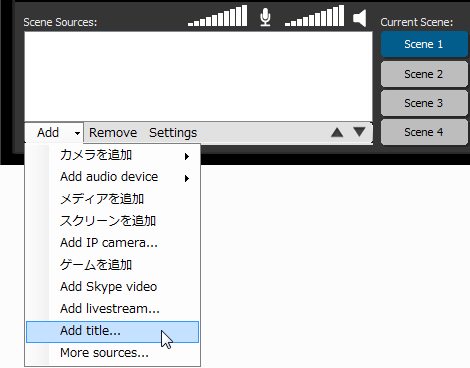Move source down with down arrow
The height and width of the screenshot is (368, 470).
[359, 132]
